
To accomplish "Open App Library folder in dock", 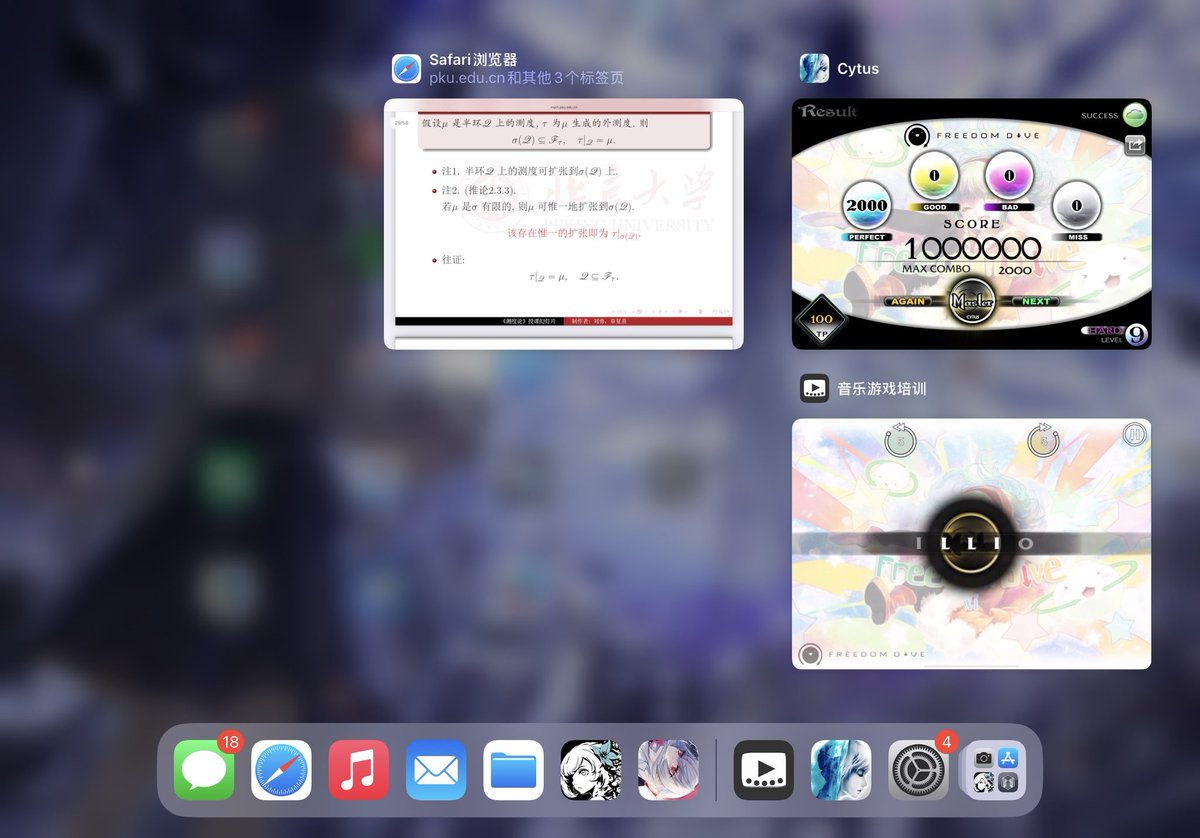I will [x=996, y=770].
